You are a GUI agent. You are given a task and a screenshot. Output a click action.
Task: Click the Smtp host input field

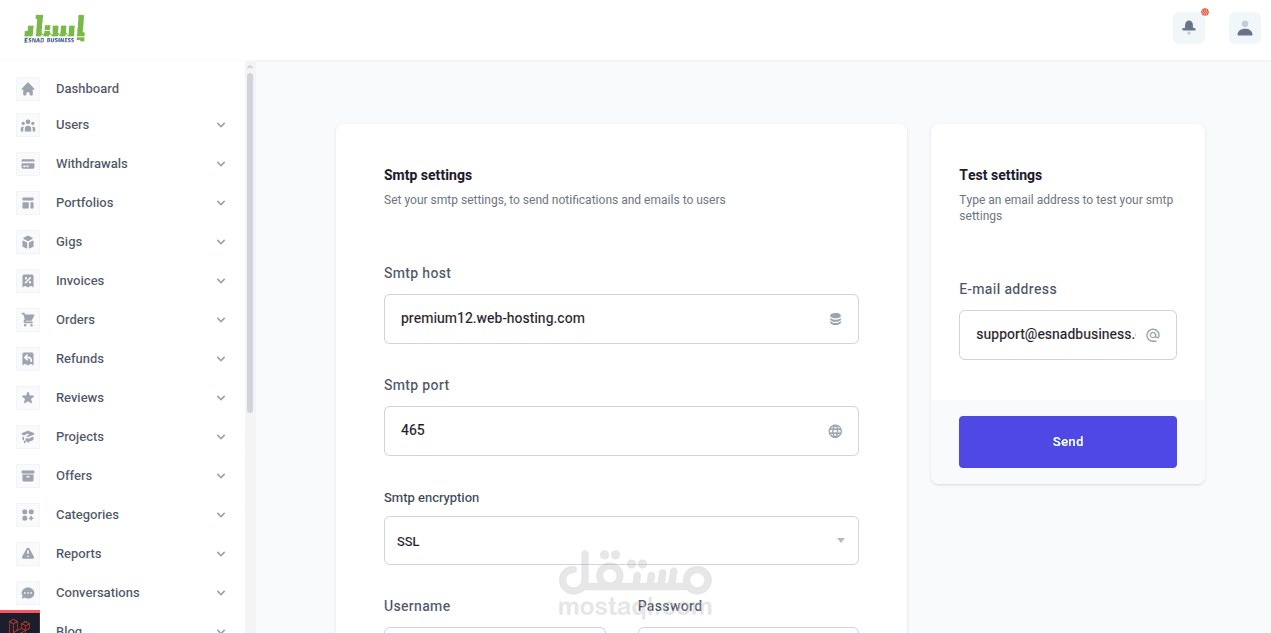(621, 319)
